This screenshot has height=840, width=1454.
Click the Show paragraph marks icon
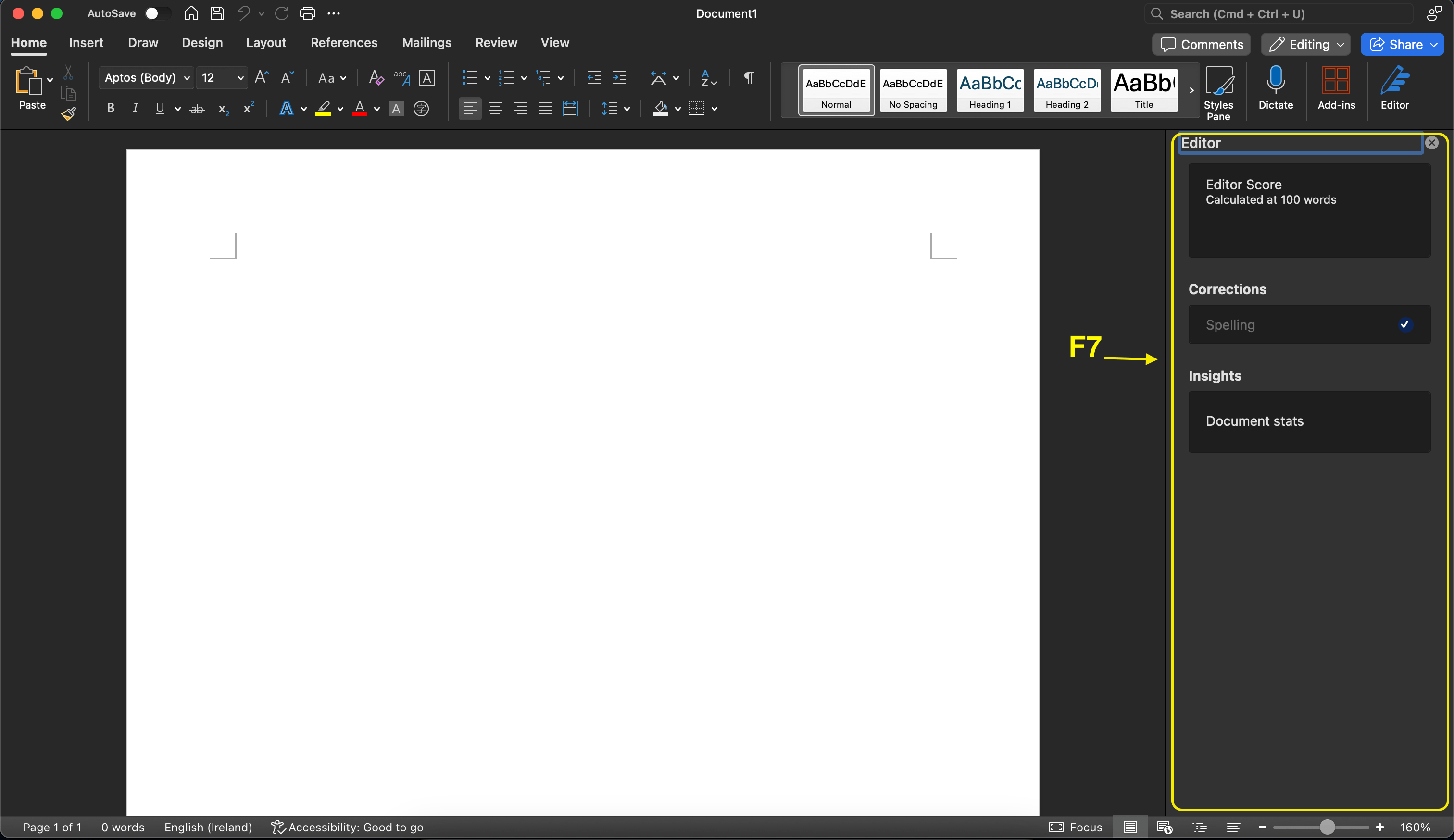pyautogui.click(x=748, y=78)
